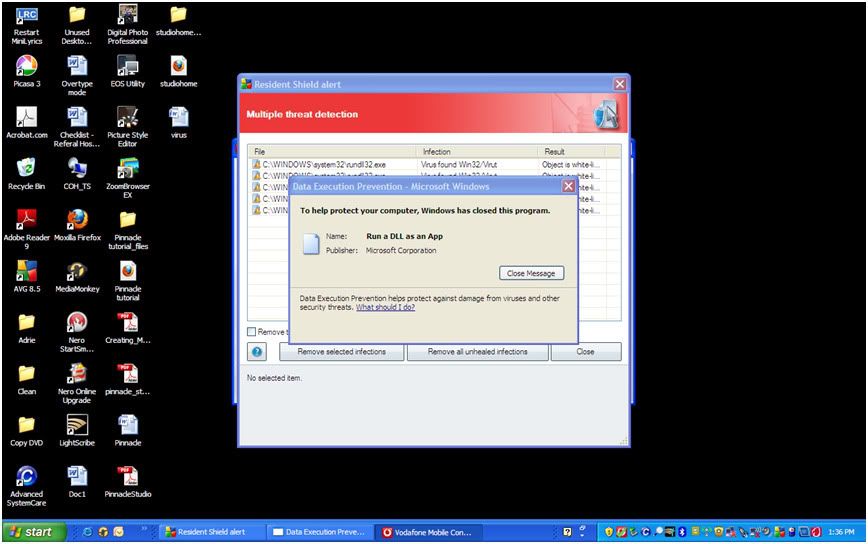Open studiohome... folder on desktop

pos(178,21)
